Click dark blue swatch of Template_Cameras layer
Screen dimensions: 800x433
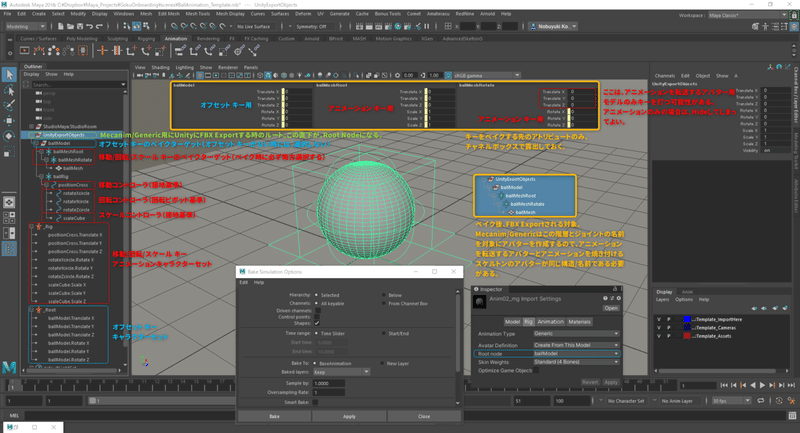click(x=687, y=328)
